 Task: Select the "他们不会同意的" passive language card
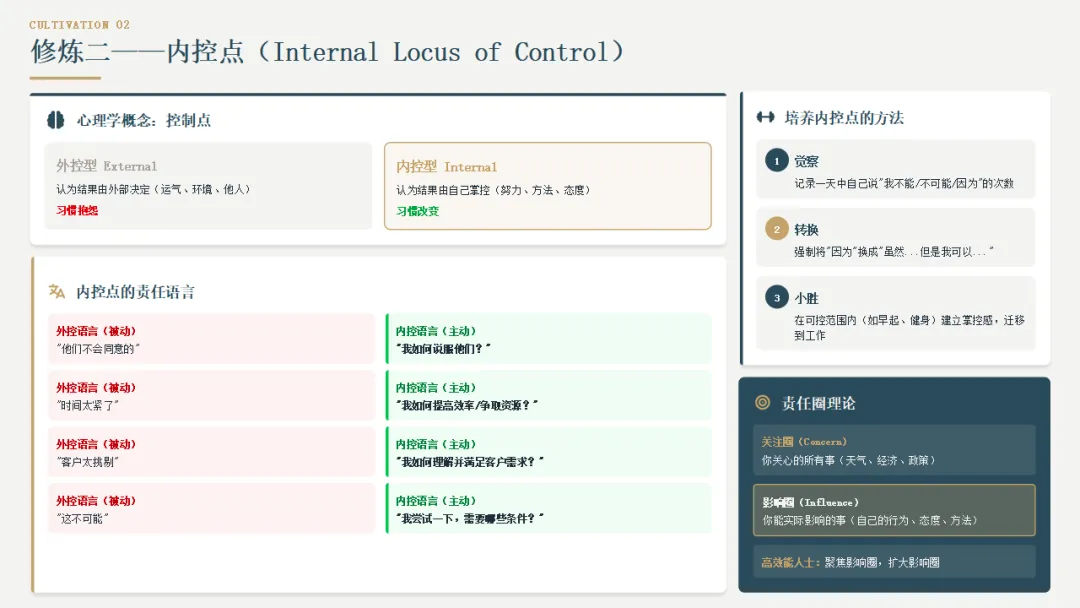point(211,339)
